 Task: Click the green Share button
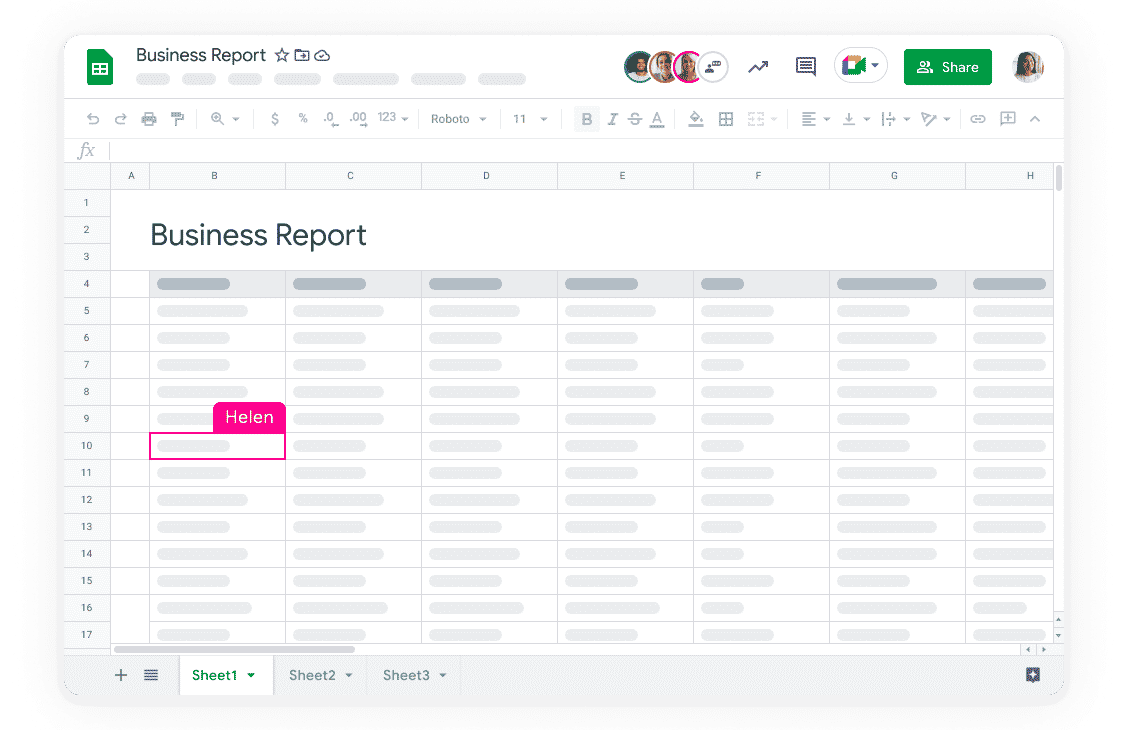point(947,67)
